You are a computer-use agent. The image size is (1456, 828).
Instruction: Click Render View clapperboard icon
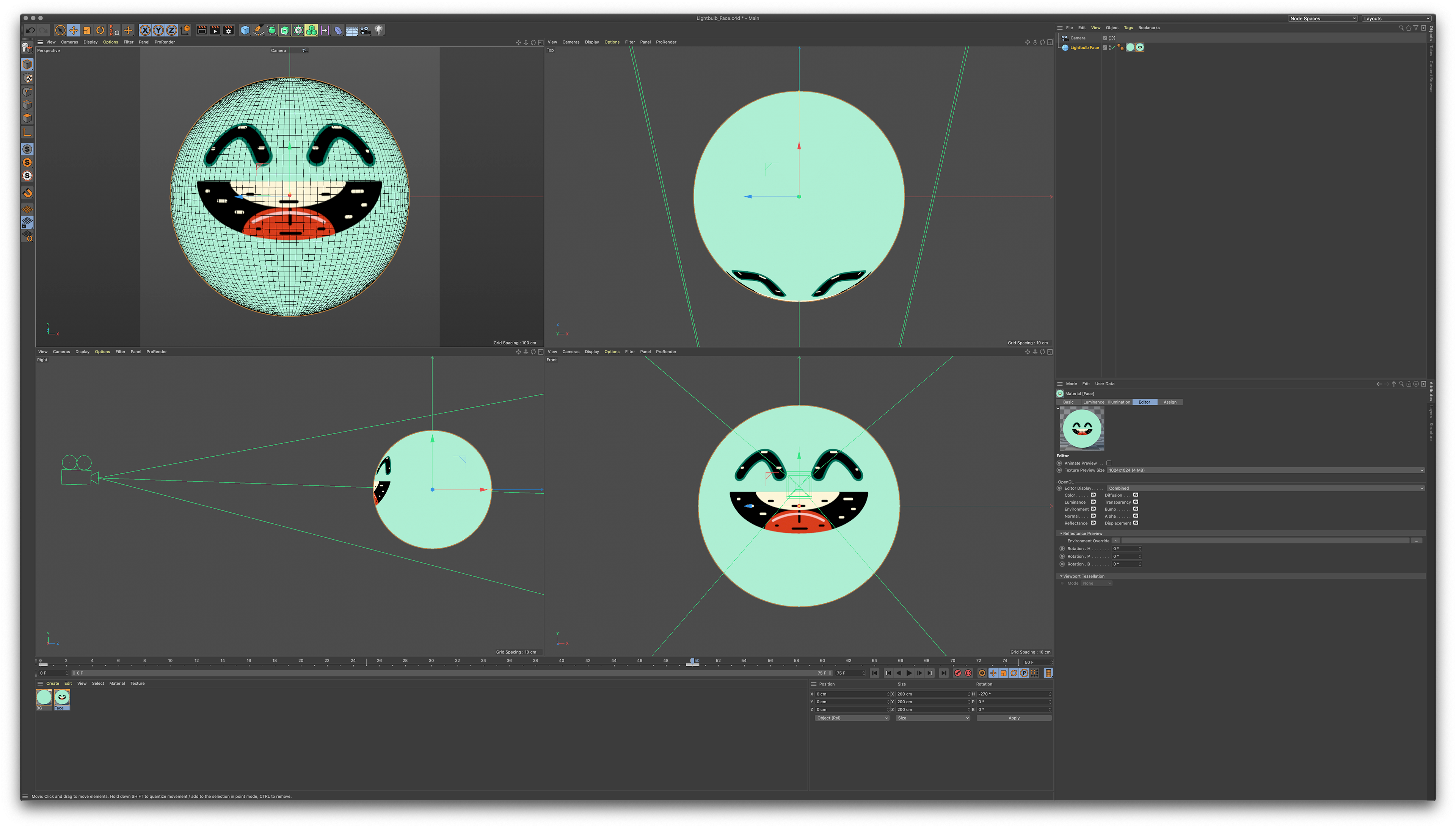[x=201, y=30]
